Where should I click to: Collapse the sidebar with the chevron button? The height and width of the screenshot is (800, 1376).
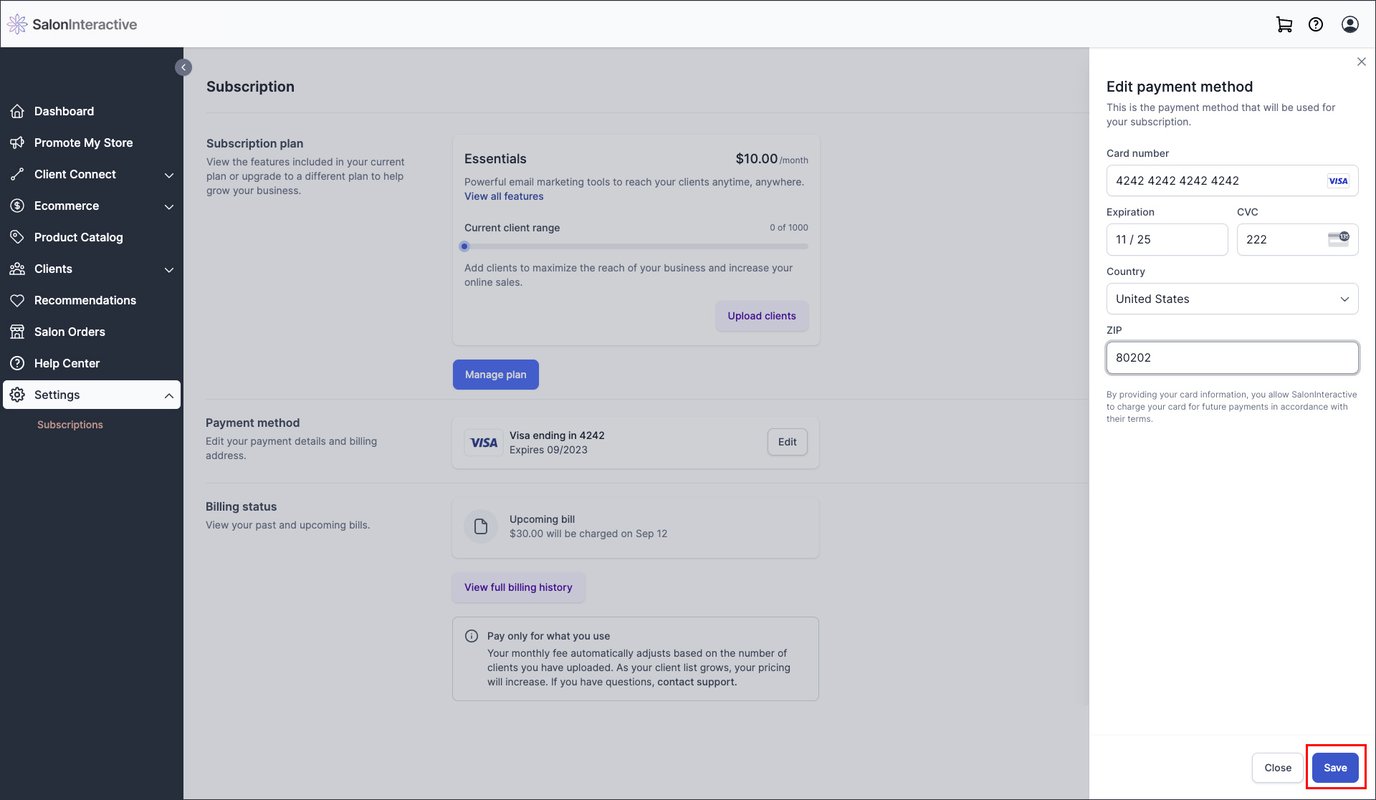point(183,67)
